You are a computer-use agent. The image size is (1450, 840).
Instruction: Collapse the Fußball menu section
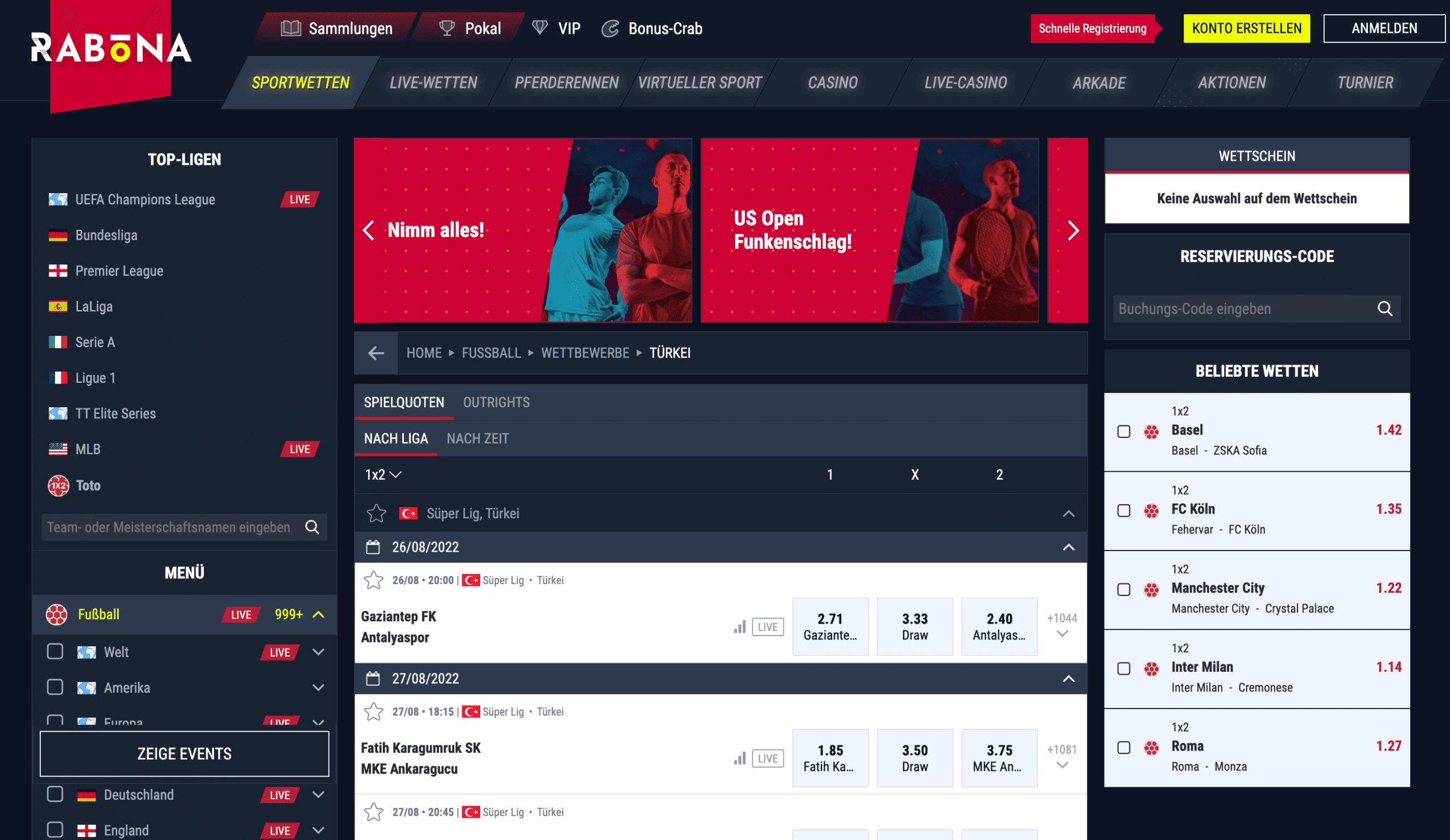[318, 615]
